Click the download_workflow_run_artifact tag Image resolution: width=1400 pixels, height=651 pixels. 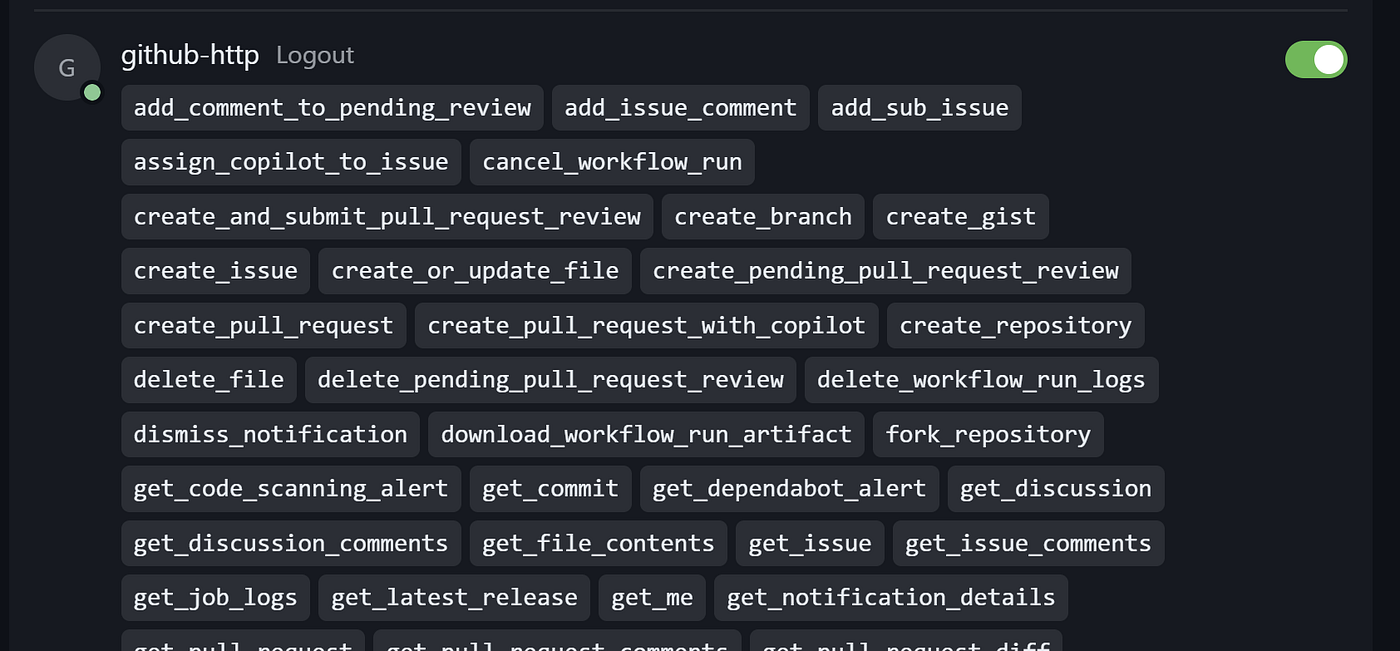[x=646, y=434]
